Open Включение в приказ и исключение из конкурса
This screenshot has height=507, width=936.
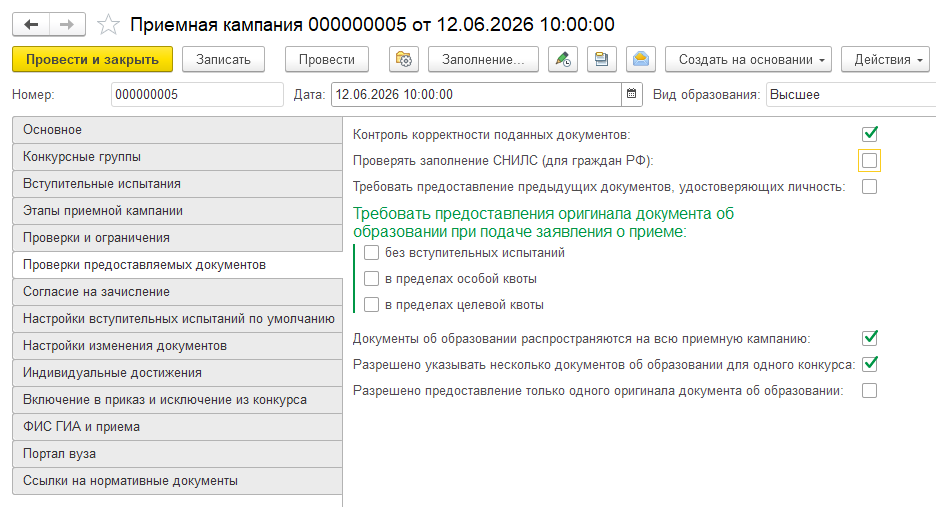point(177,400)
